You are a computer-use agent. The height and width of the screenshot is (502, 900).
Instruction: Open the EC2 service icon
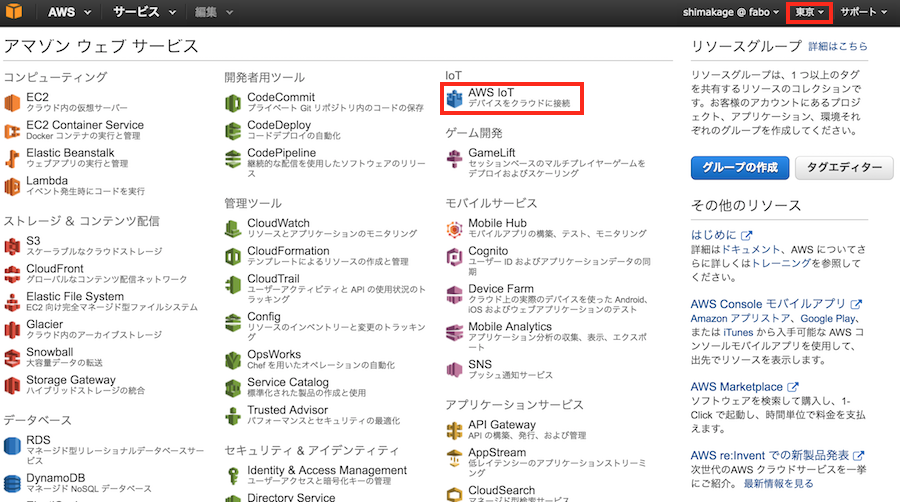12,102
